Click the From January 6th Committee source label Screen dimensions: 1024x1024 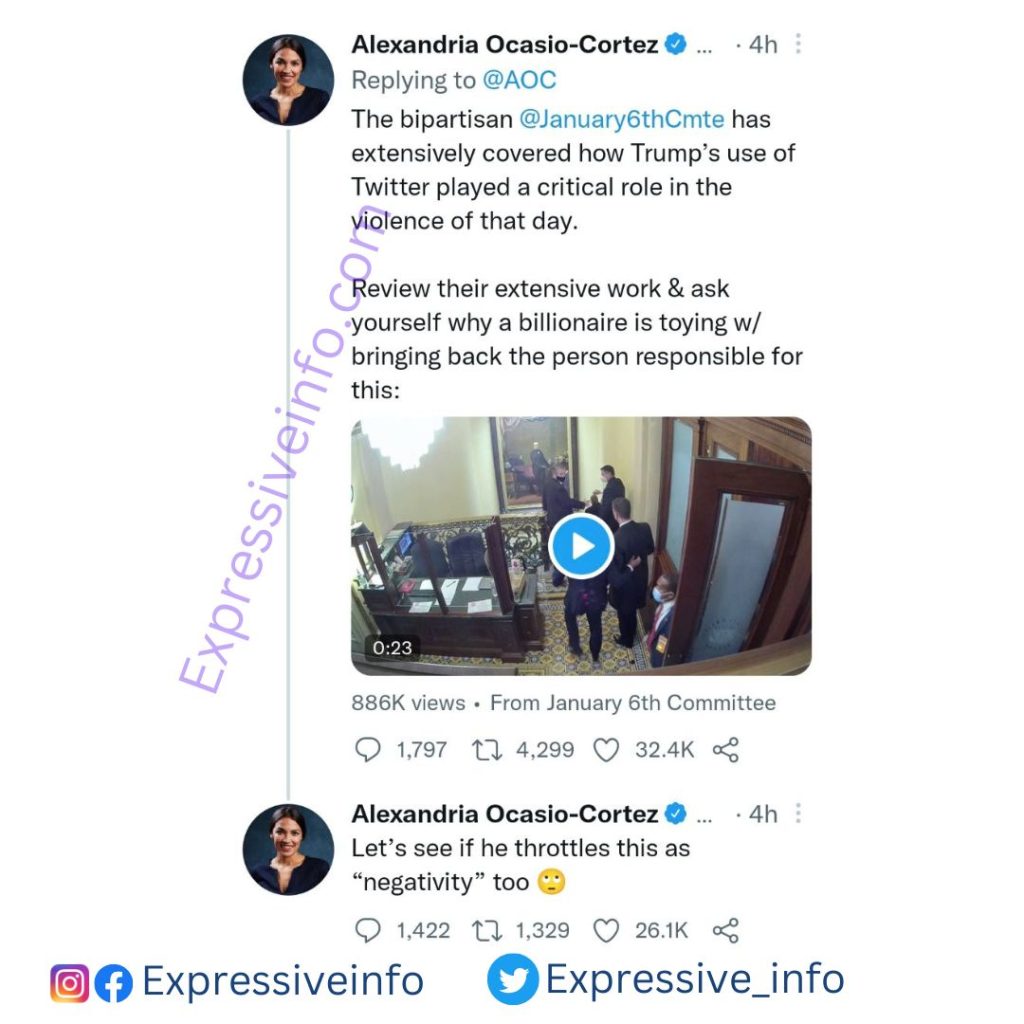point(633,703)
